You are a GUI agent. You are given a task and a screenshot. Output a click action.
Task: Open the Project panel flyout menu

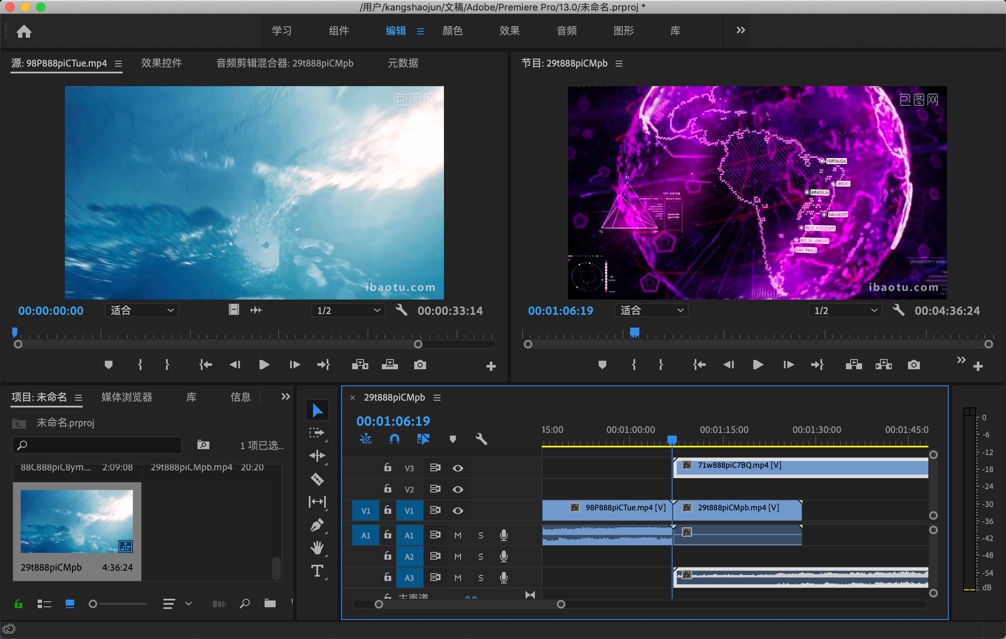[x=78, y=397]
